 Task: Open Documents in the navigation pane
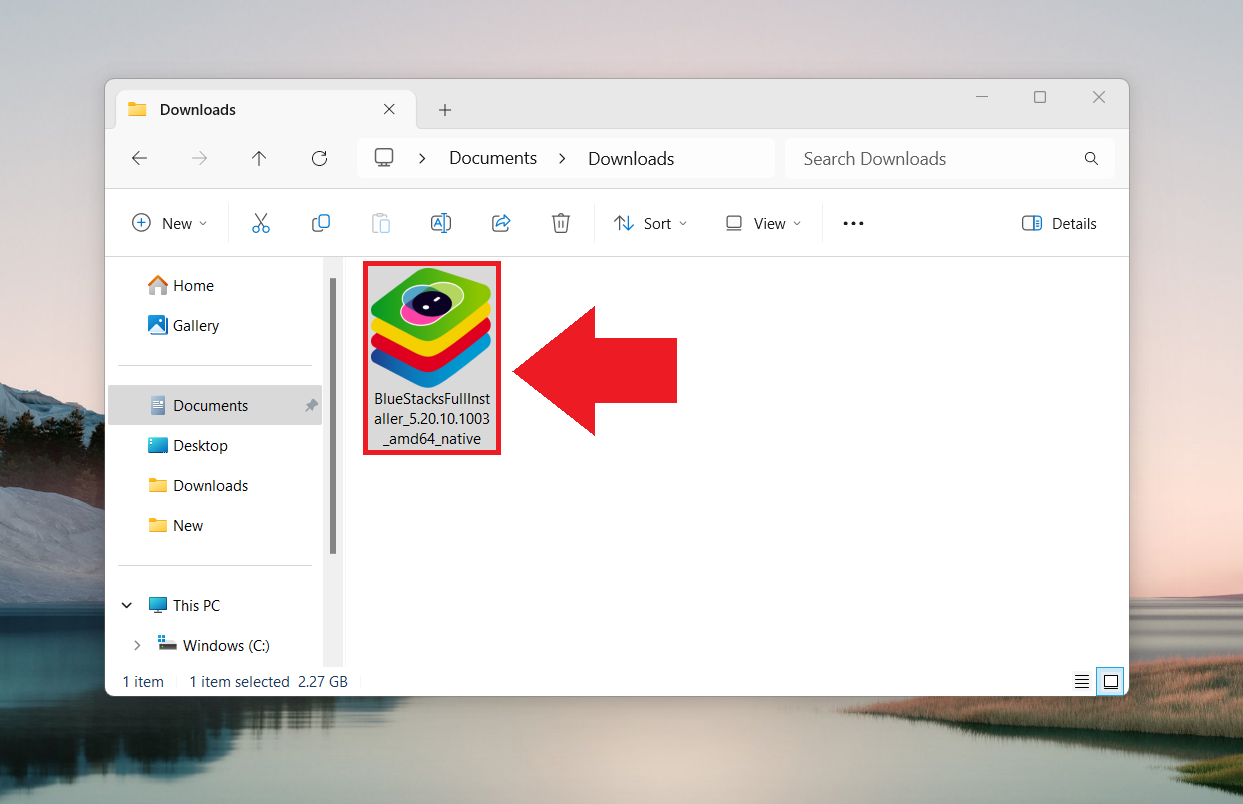[x=215, y=405]
